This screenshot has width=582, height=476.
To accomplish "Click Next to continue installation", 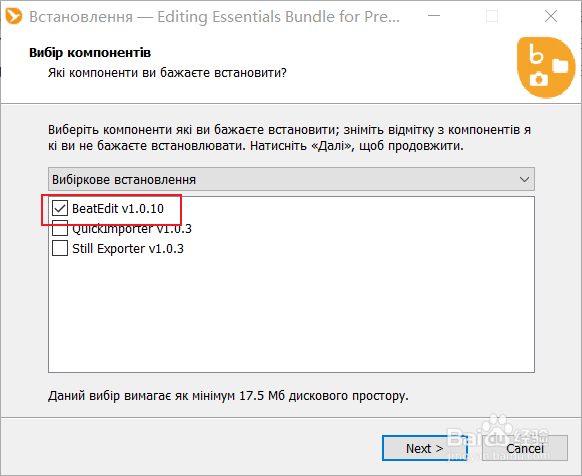I will tap(425, 448).
